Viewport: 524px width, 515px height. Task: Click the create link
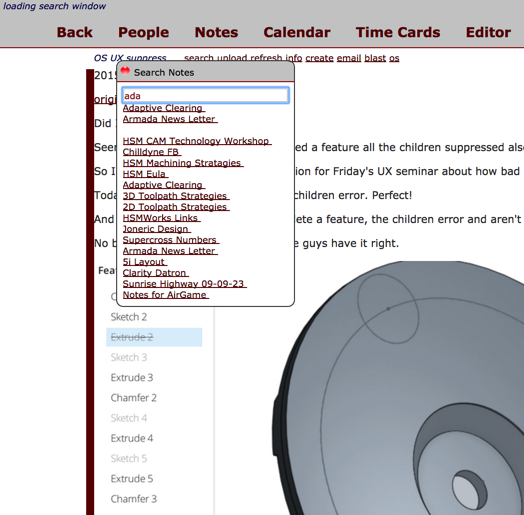click(x=319, y=58)
